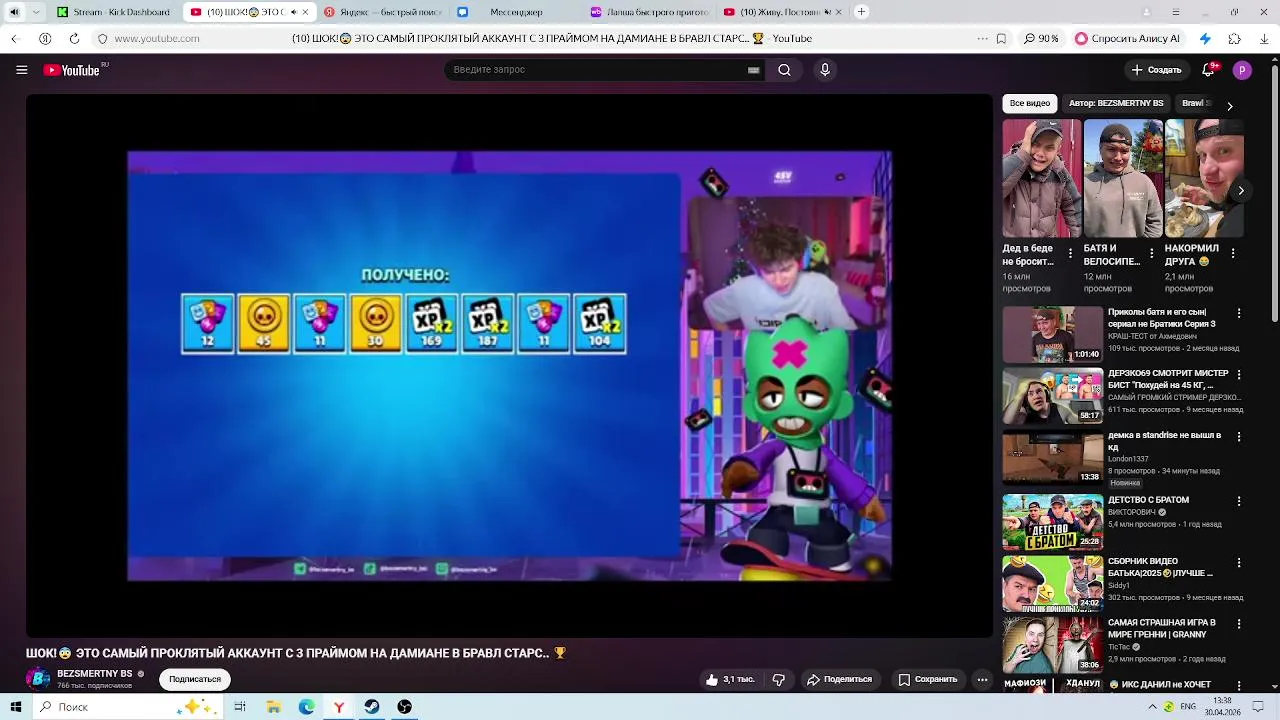Click 'Спросить Алису AI' button
The height and width of the screenshot is (720, 1280).
tap(1128, 38)
